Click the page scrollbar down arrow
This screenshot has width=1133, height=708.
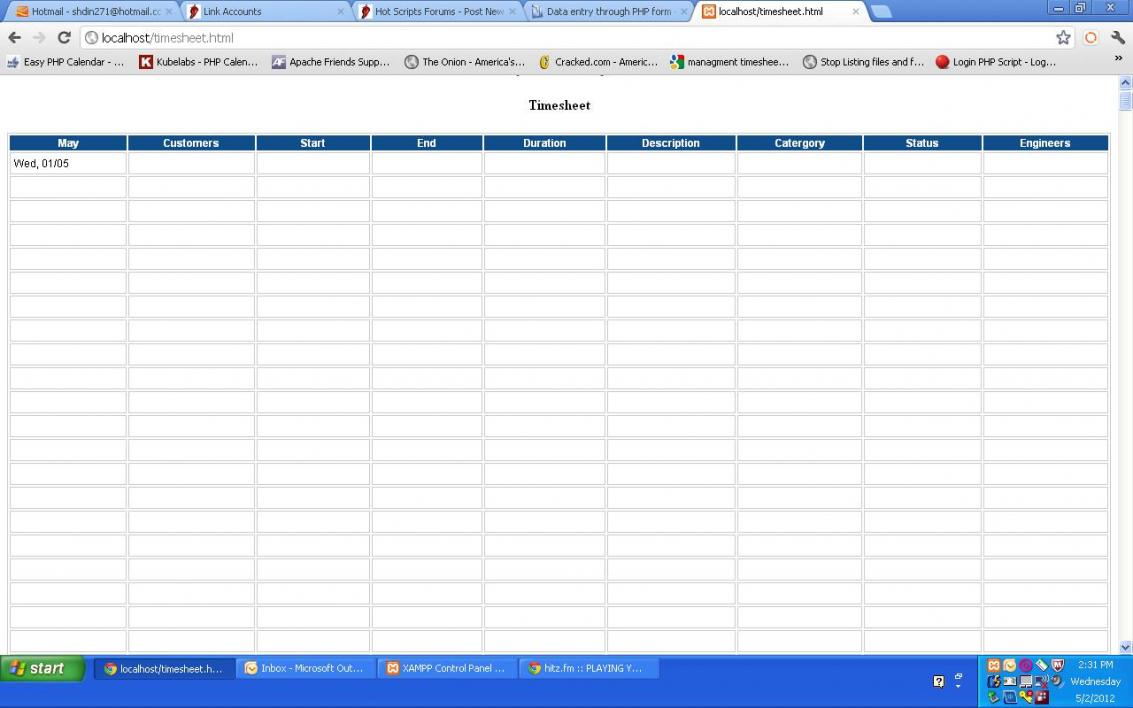click(x=1125, y=647)
